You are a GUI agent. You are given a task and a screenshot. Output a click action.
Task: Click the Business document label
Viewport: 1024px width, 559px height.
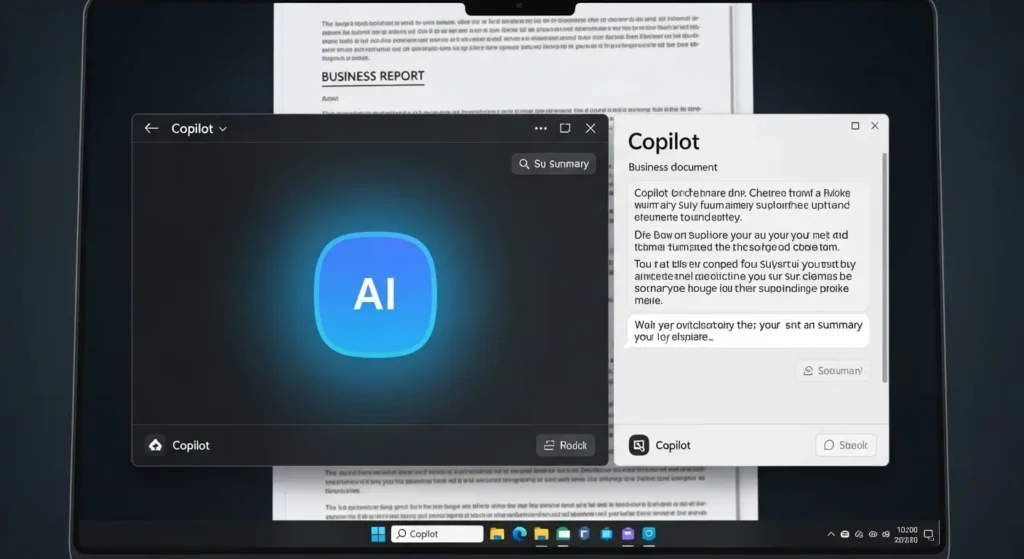coord(673,167)
